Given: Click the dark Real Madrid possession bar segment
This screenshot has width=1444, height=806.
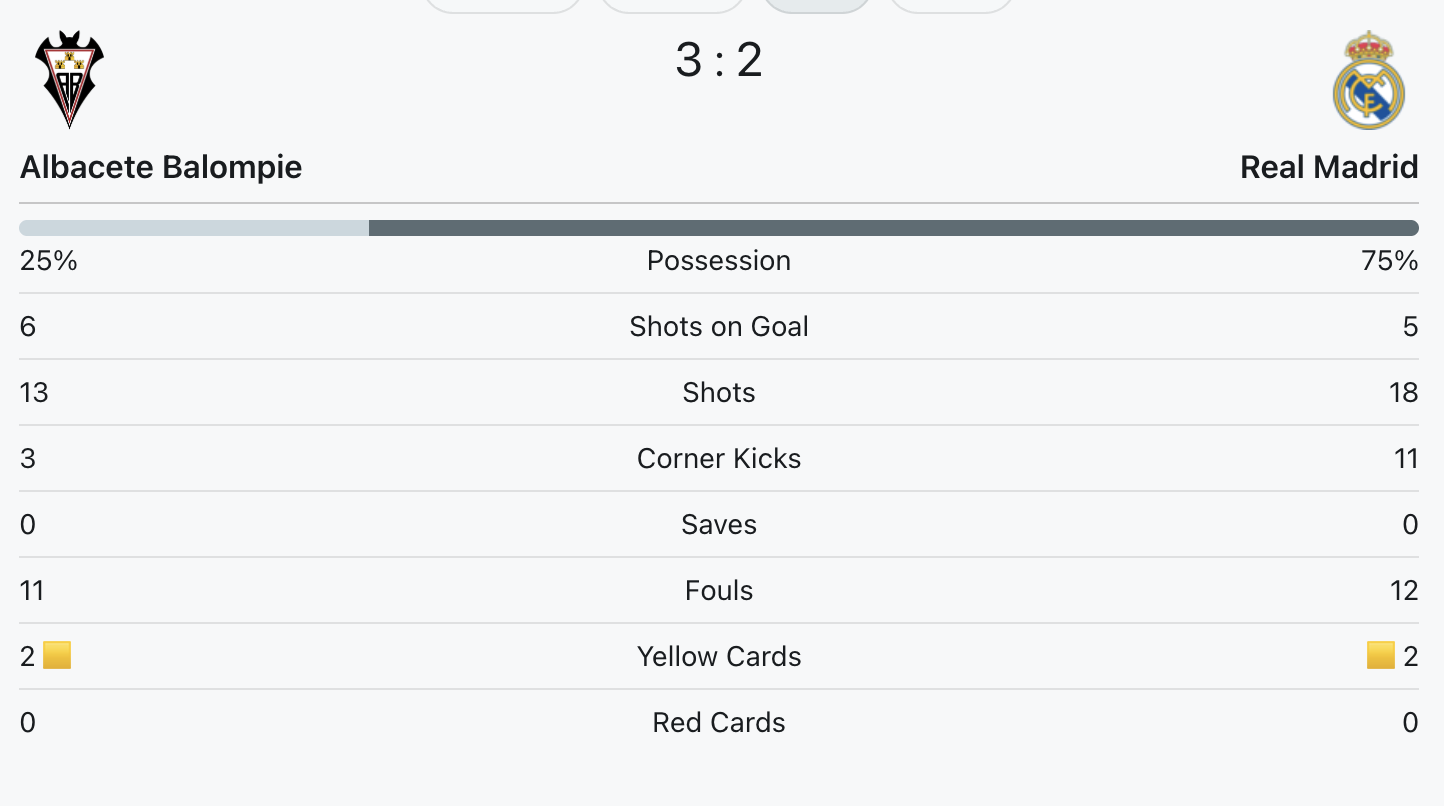Looking at the screenshot, I should point(893,228).
